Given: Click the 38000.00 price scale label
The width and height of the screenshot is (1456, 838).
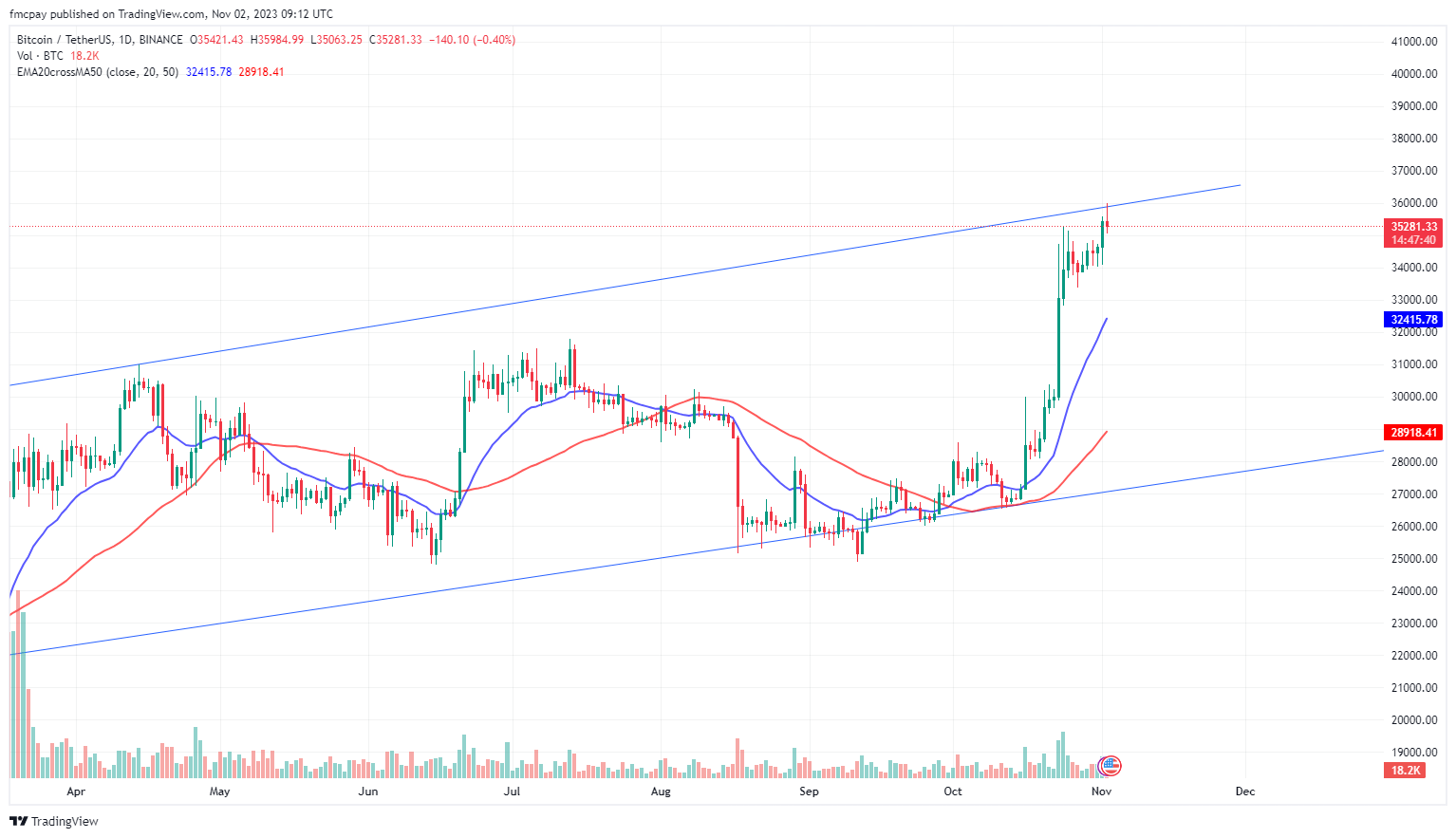Looking at the screenshot, I should coord(1414,139).
